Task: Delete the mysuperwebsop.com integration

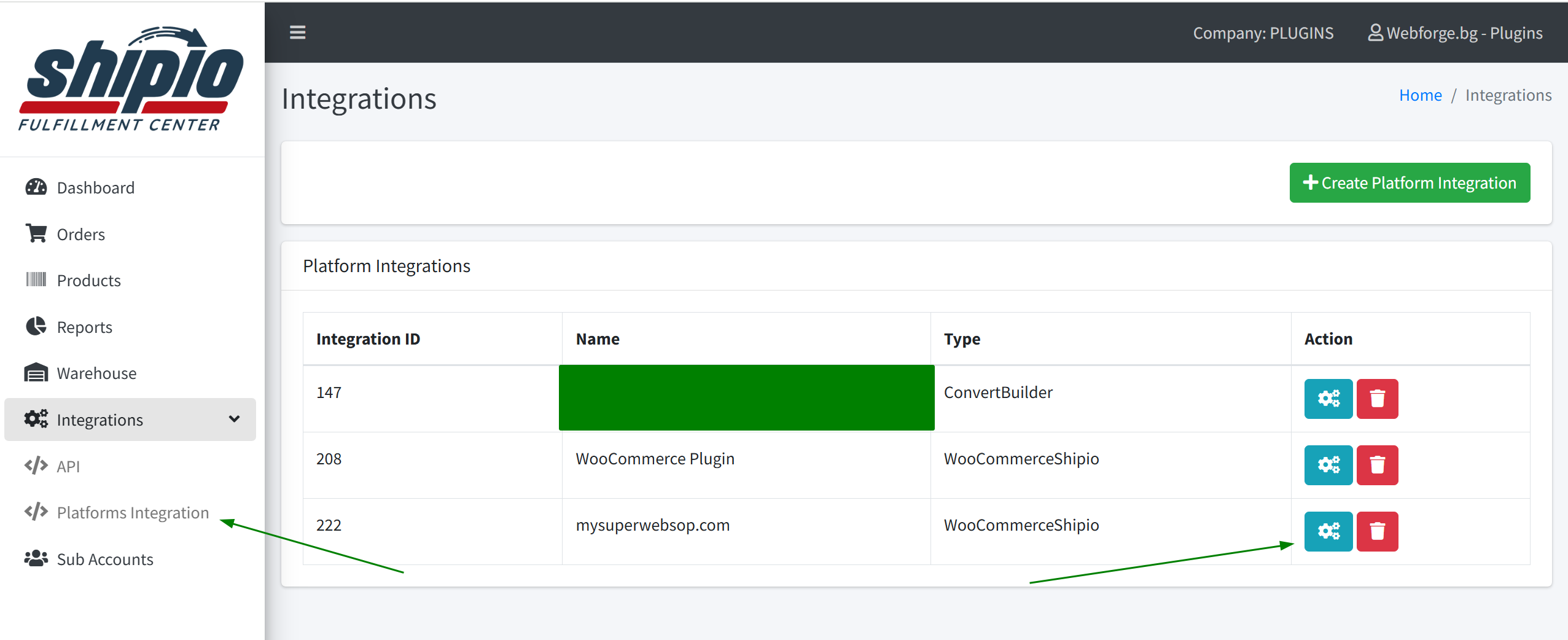Action: [x=1377, y=531]
